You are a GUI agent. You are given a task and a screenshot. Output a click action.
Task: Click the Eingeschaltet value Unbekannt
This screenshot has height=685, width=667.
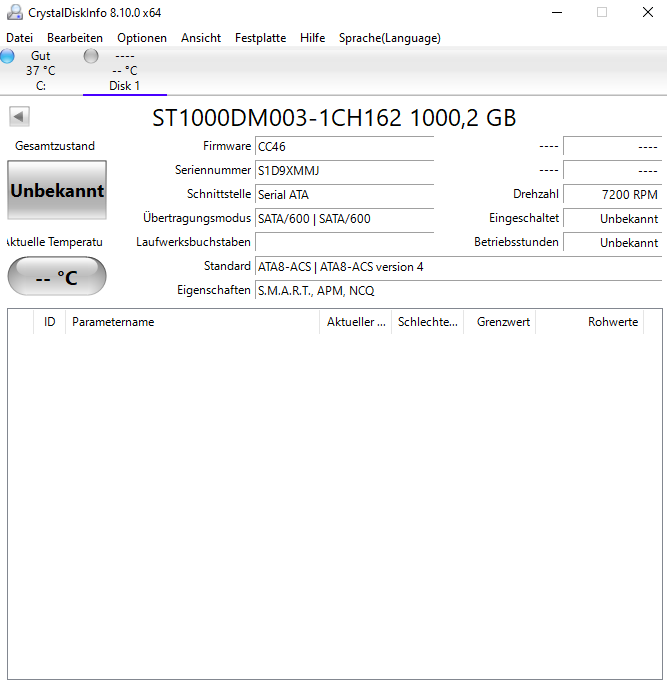point(612,218)
